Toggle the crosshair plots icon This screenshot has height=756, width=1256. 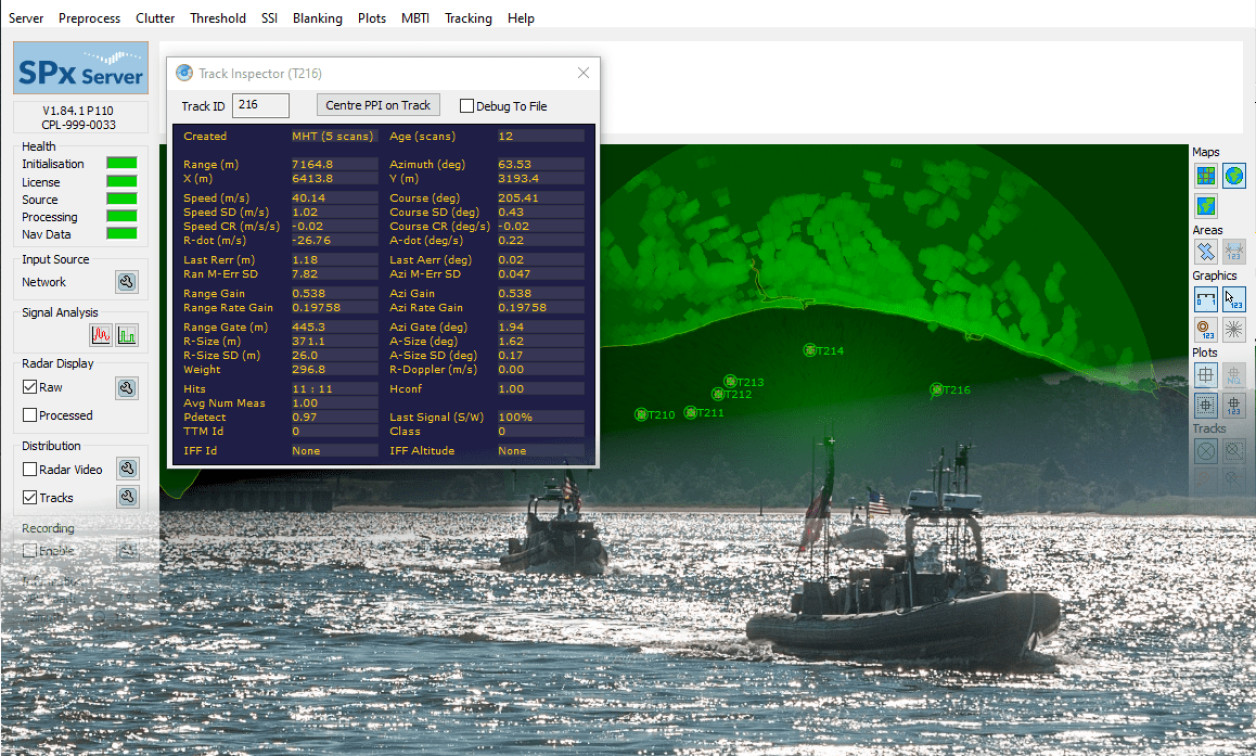coord(1206,375)
